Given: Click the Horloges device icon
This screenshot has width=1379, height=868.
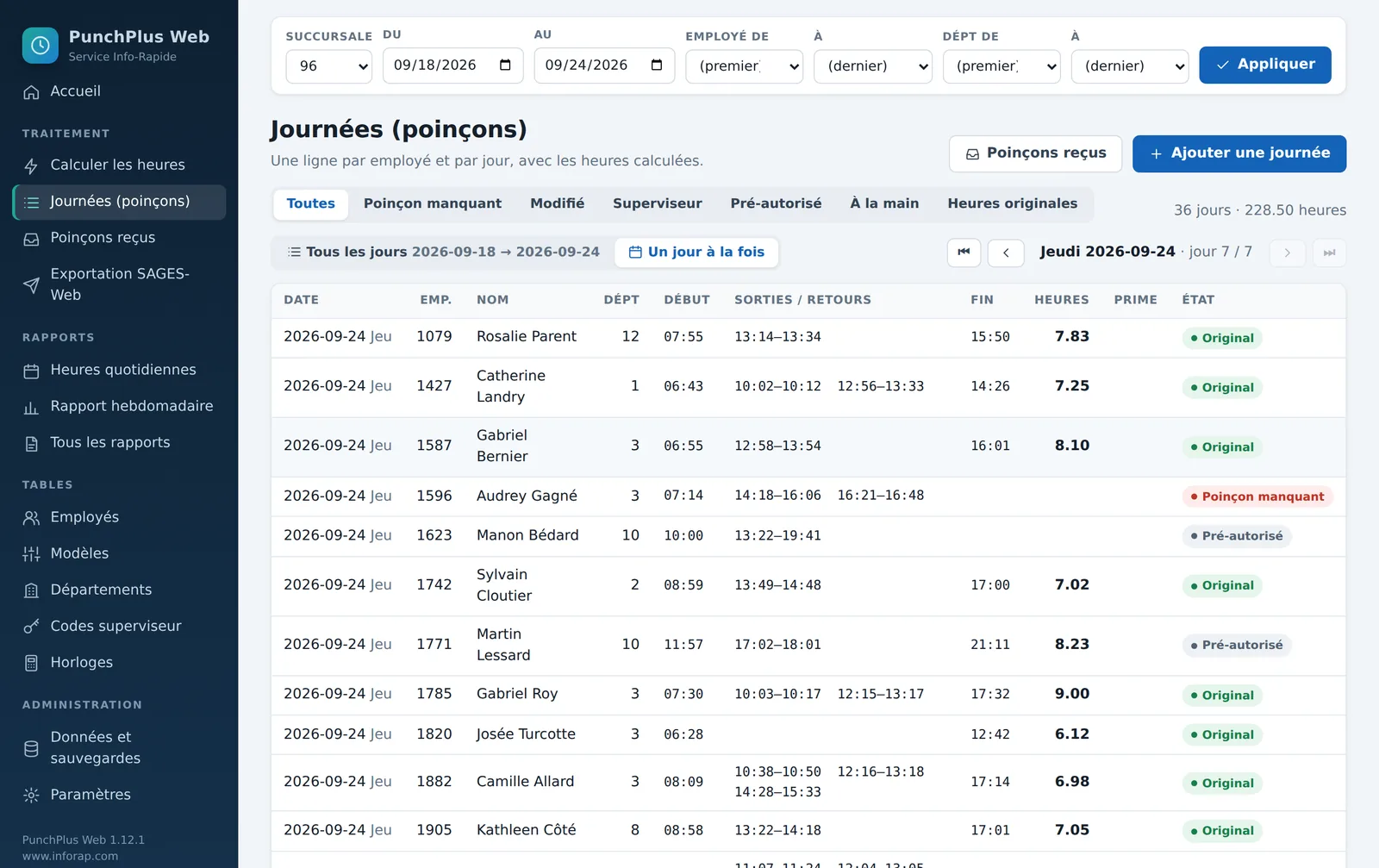Looking at the screenshot, I should 31,663.
